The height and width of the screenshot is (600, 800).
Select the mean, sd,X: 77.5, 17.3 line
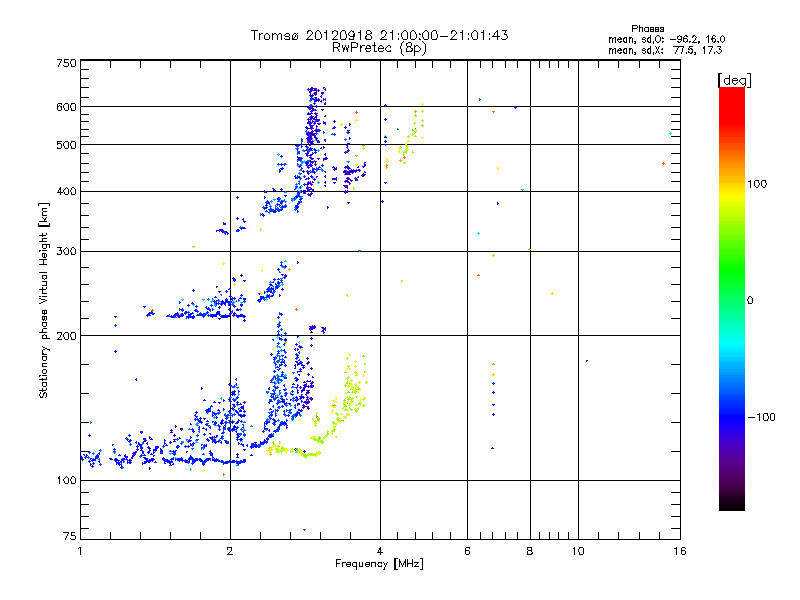[x=665, y=50]
